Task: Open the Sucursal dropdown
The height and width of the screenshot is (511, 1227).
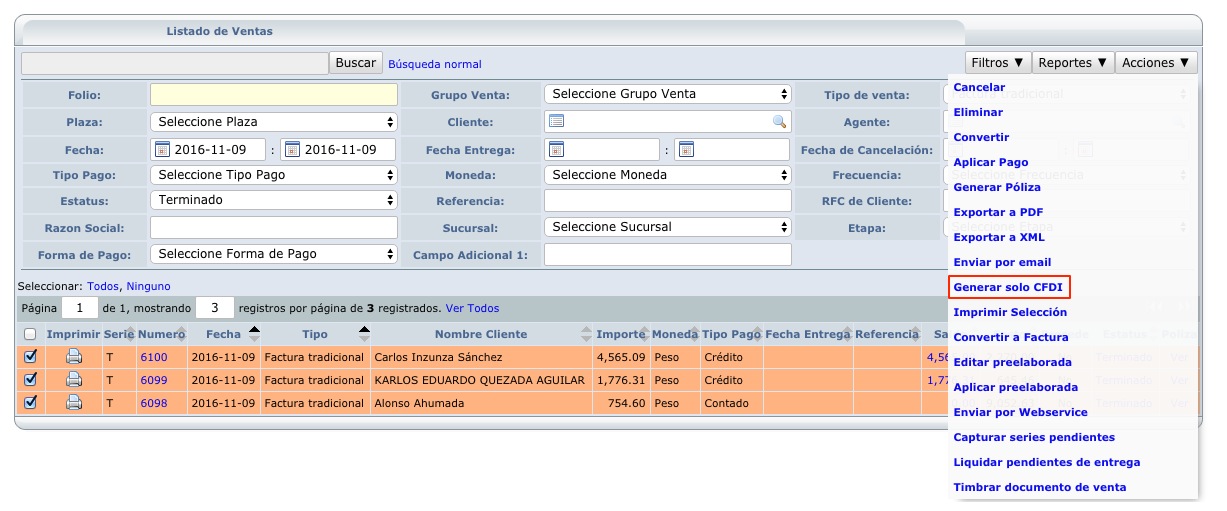Action: (x=668, y=227)
